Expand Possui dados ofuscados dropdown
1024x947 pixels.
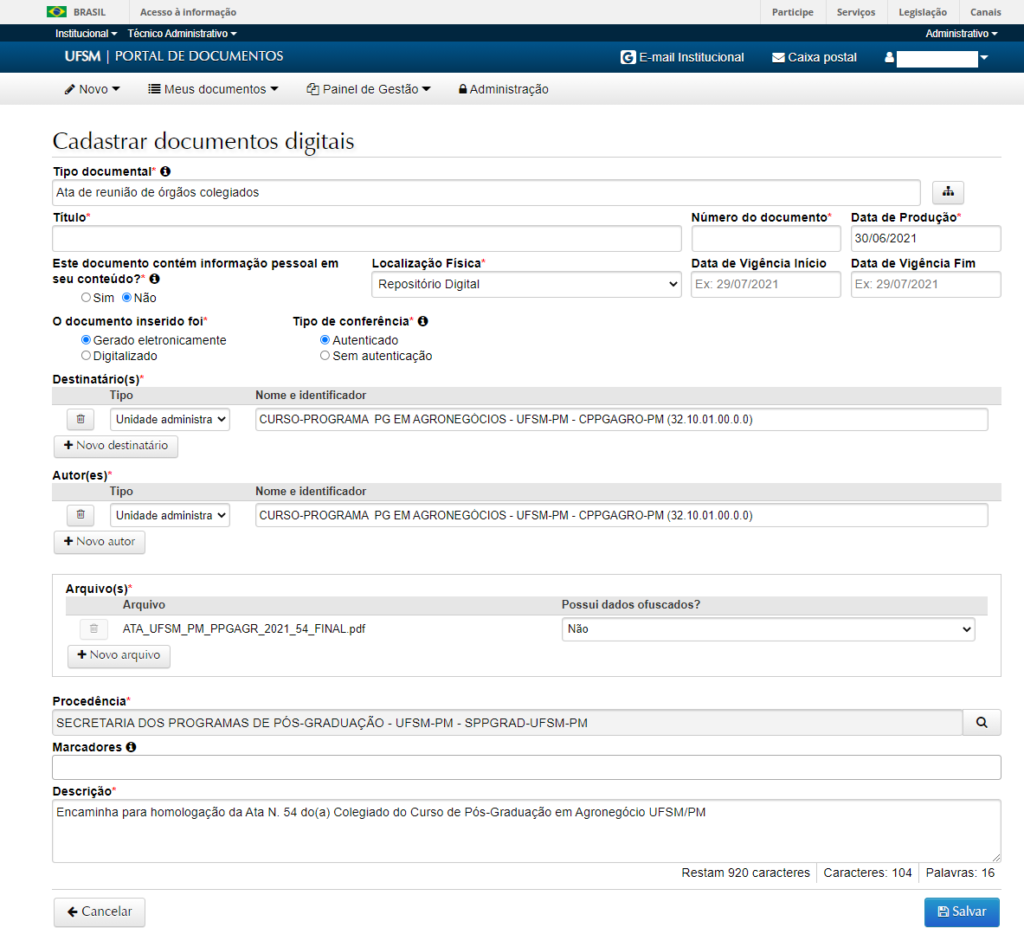(767, 629)
